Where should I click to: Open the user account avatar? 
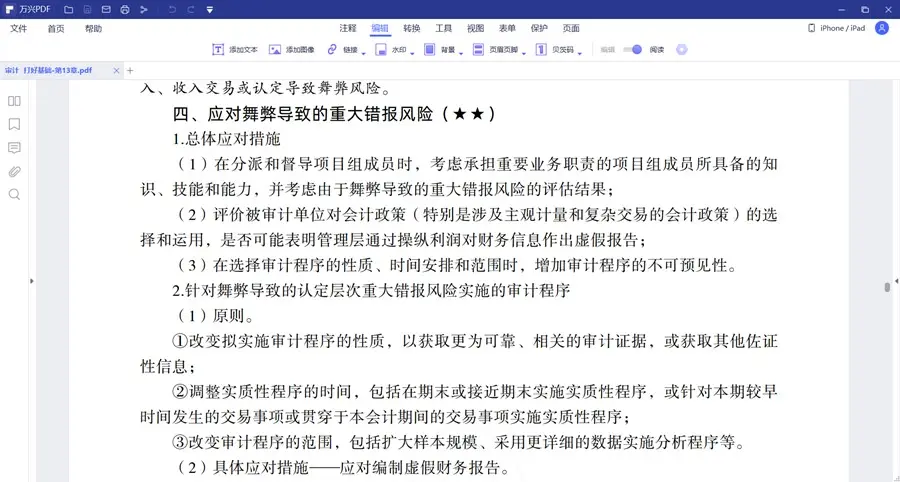[x=882, y=28]
